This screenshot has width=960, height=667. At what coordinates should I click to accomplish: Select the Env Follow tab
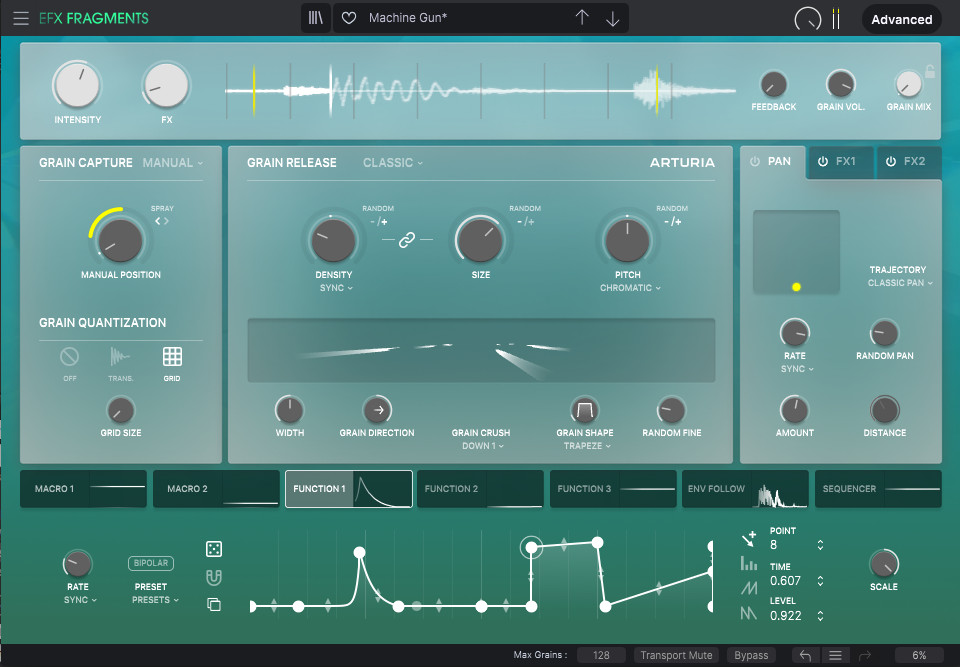point(745,489)
